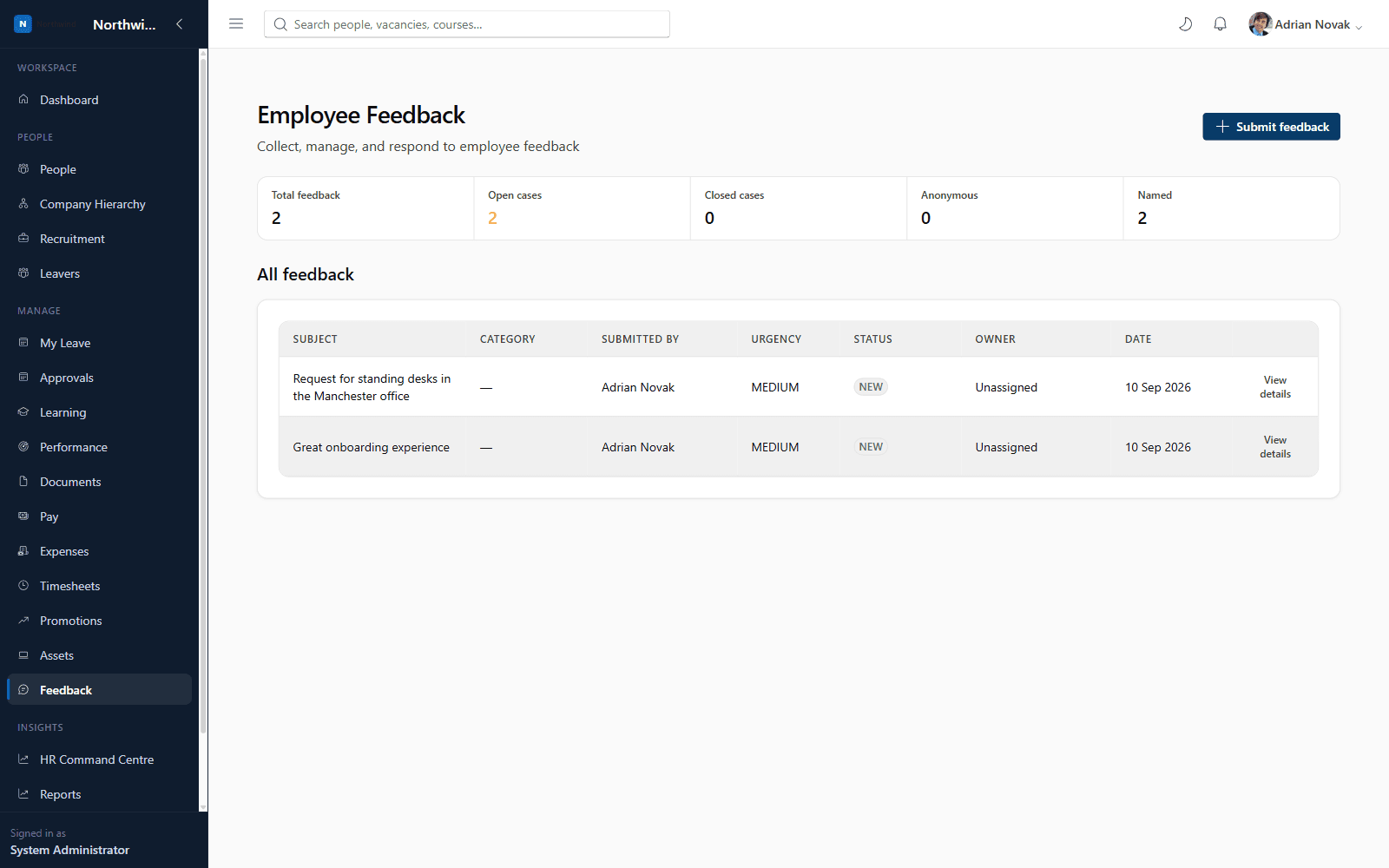Image resolution: width=1389 pixels, height=868 pixels.
Task: Click the URGENCY column header
Action: [x=776, y=339]
